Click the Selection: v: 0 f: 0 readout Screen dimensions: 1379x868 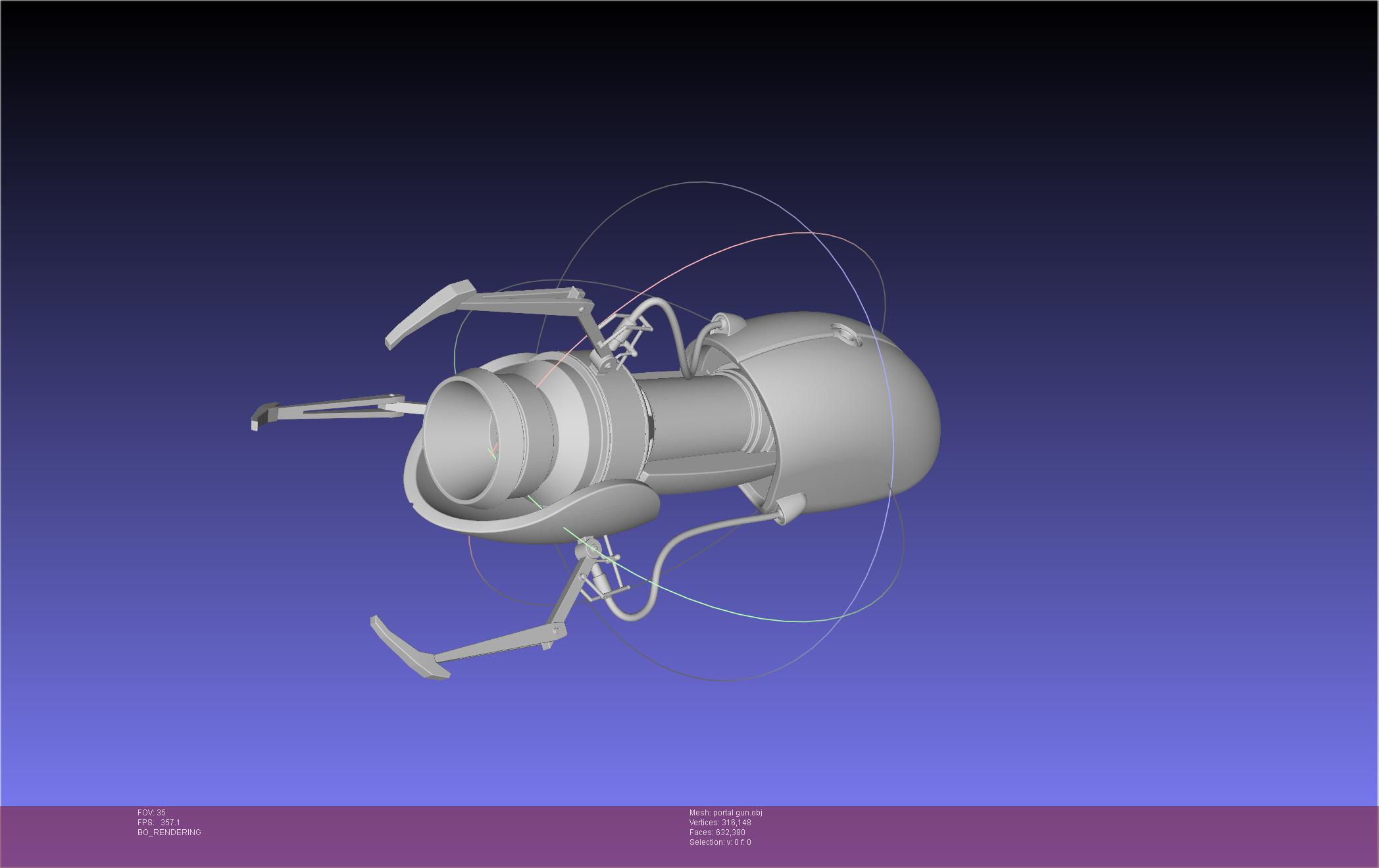[720, 842]
